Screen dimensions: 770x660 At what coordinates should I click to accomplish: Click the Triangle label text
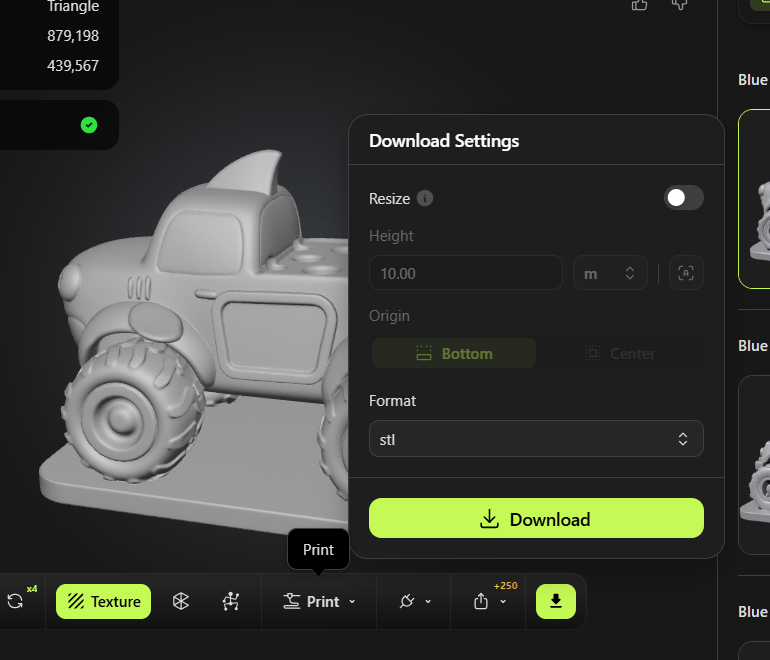(x=73, y=6)
